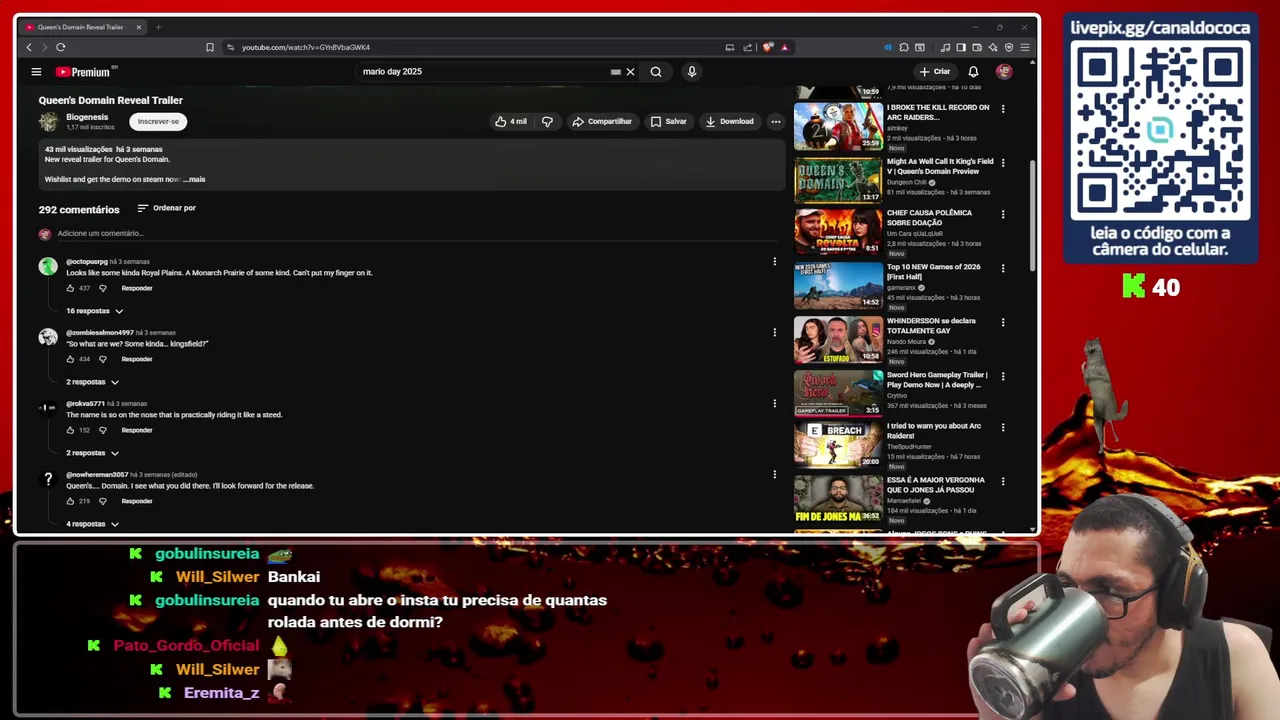The width and height of the screenshot is (1280, 720).
Task: Open the music note playlist icon
Action: click(x=945, y=47)
